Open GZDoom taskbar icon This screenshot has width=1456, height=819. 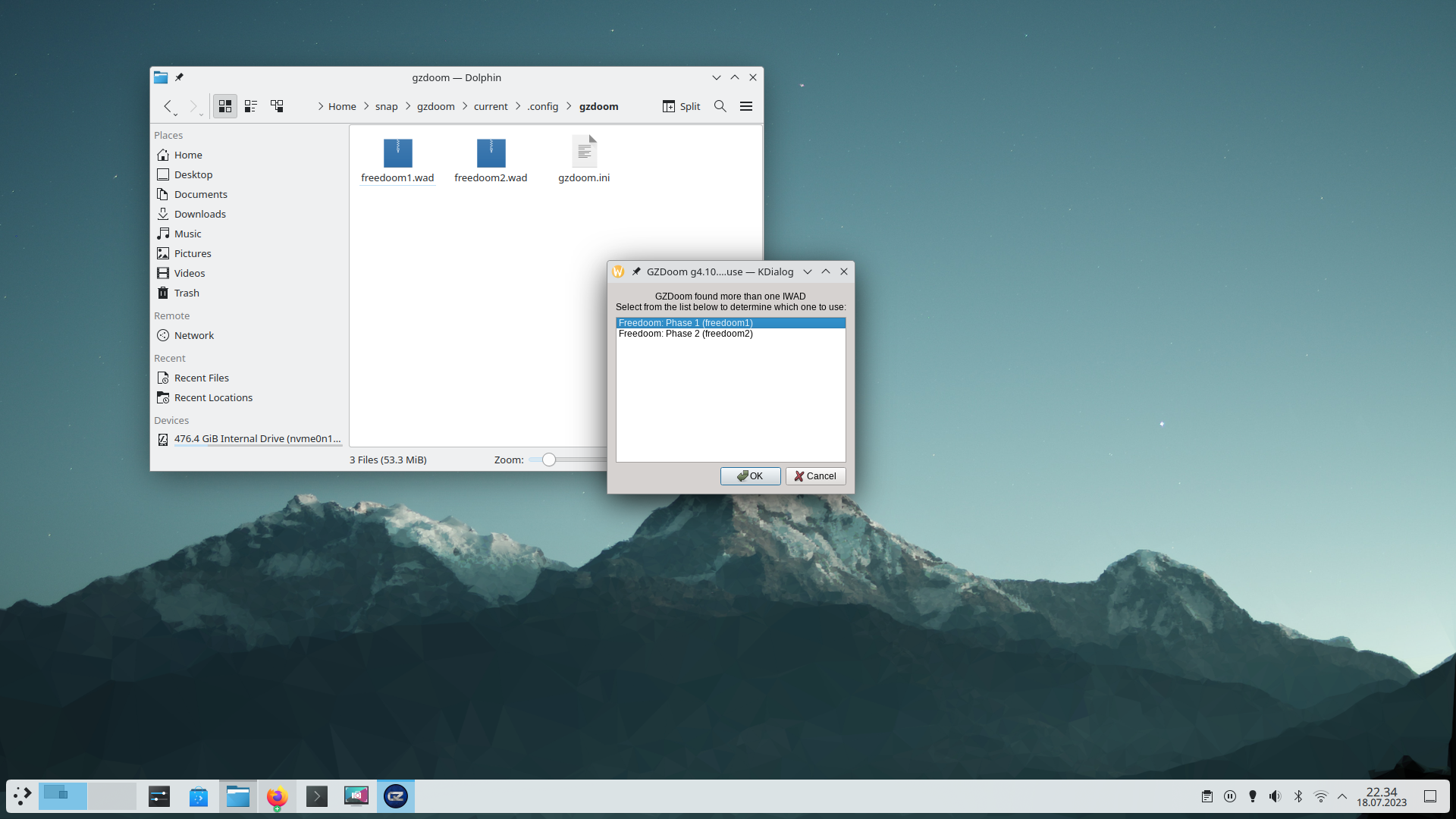click(x=396, y=795)
